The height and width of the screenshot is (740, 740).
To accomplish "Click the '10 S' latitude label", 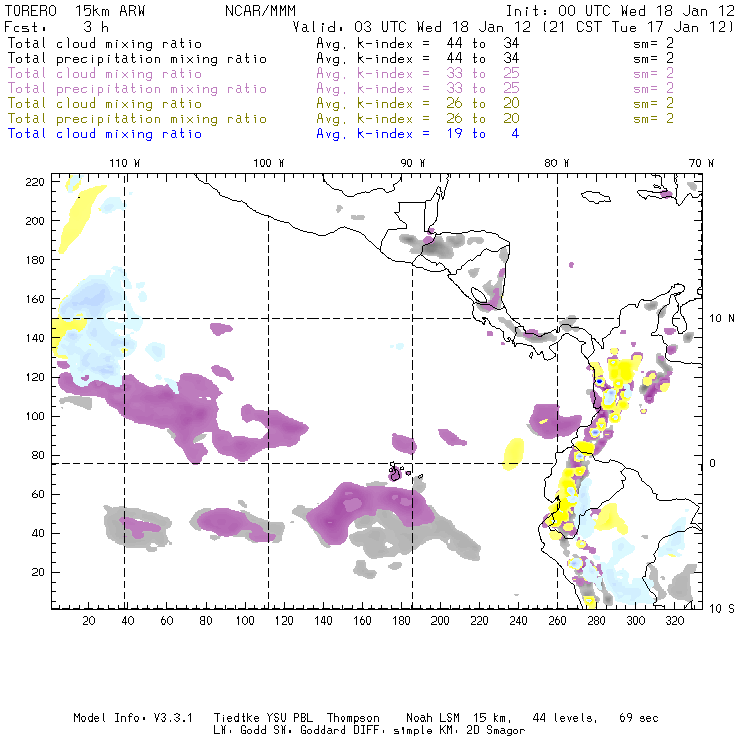I will click(x=722, y=608).
